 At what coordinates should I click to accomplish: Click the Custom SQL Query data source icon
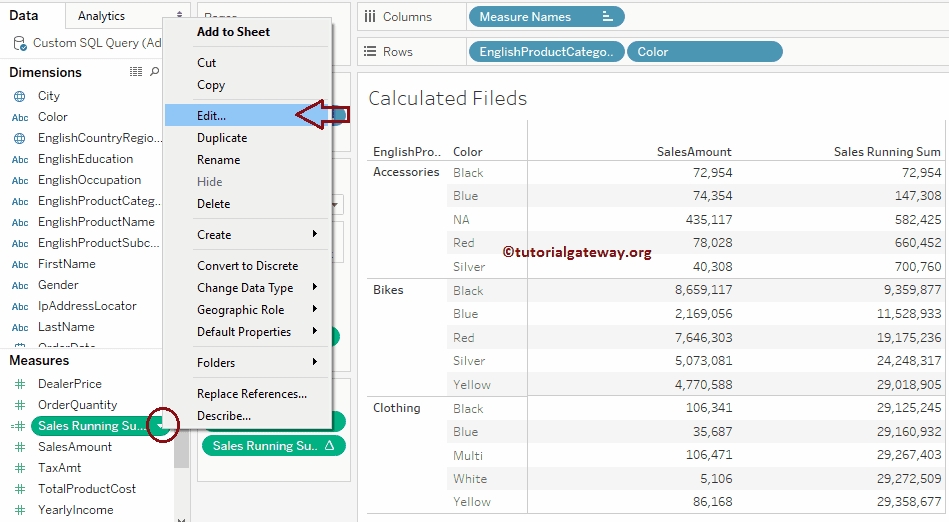tap(20, 43)
